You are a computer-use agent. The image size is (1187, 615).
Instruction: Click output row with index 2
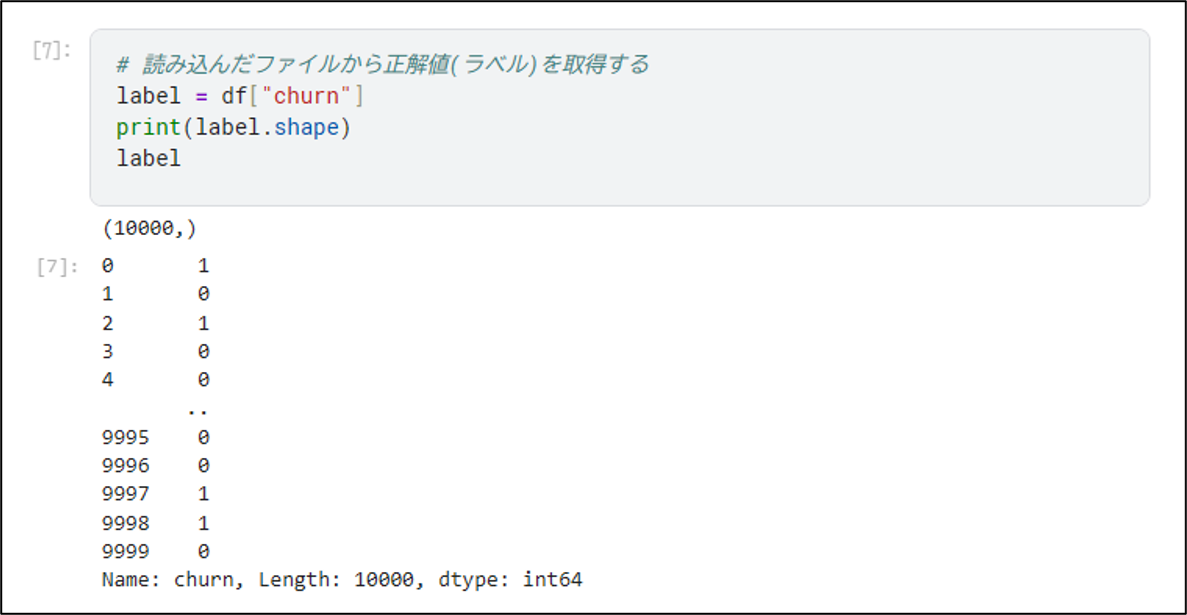(x=155, y=323)
